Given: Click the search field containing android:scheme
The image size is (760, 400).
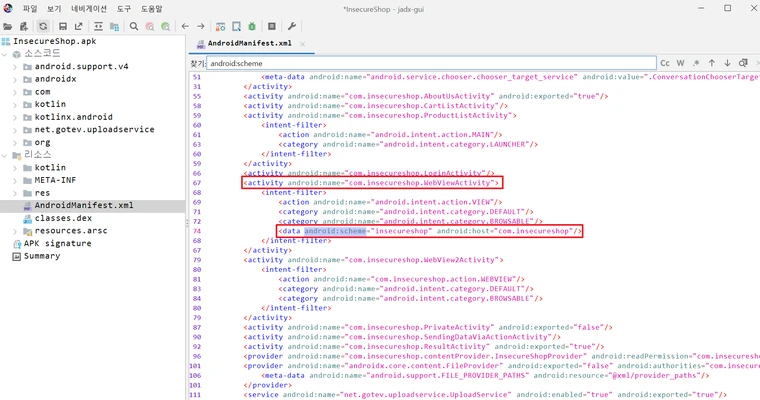Looking at the screenshot, I should 431,63.
